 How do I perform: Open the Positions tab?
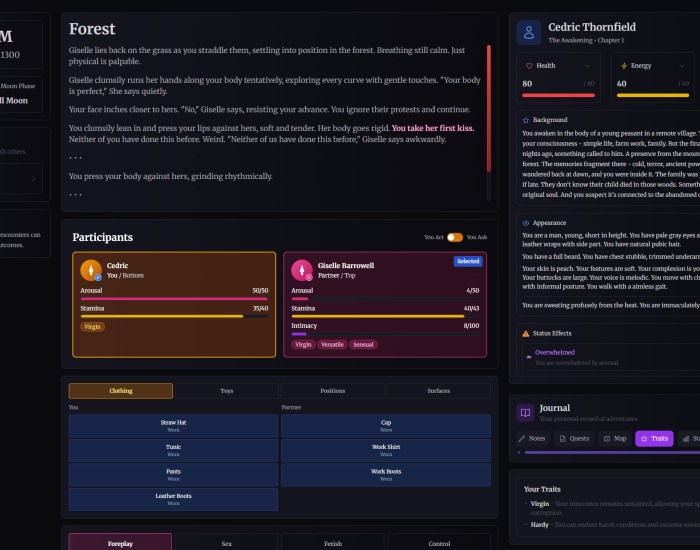coord(332,391)
